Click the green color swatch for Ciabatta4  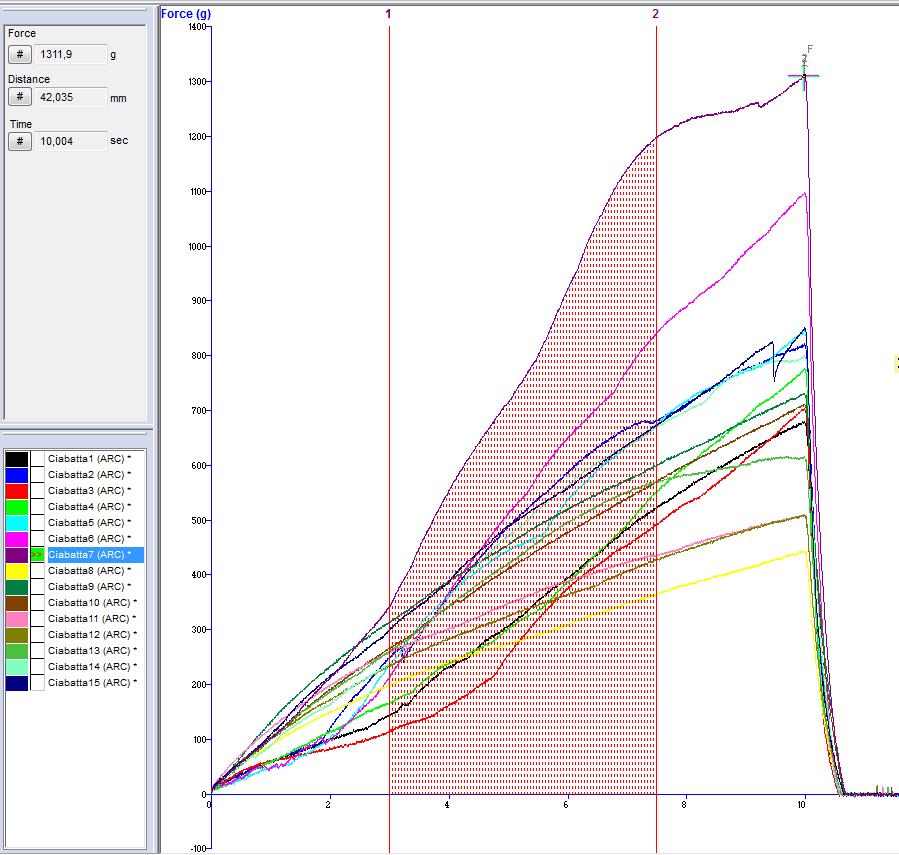click(17, 507)
